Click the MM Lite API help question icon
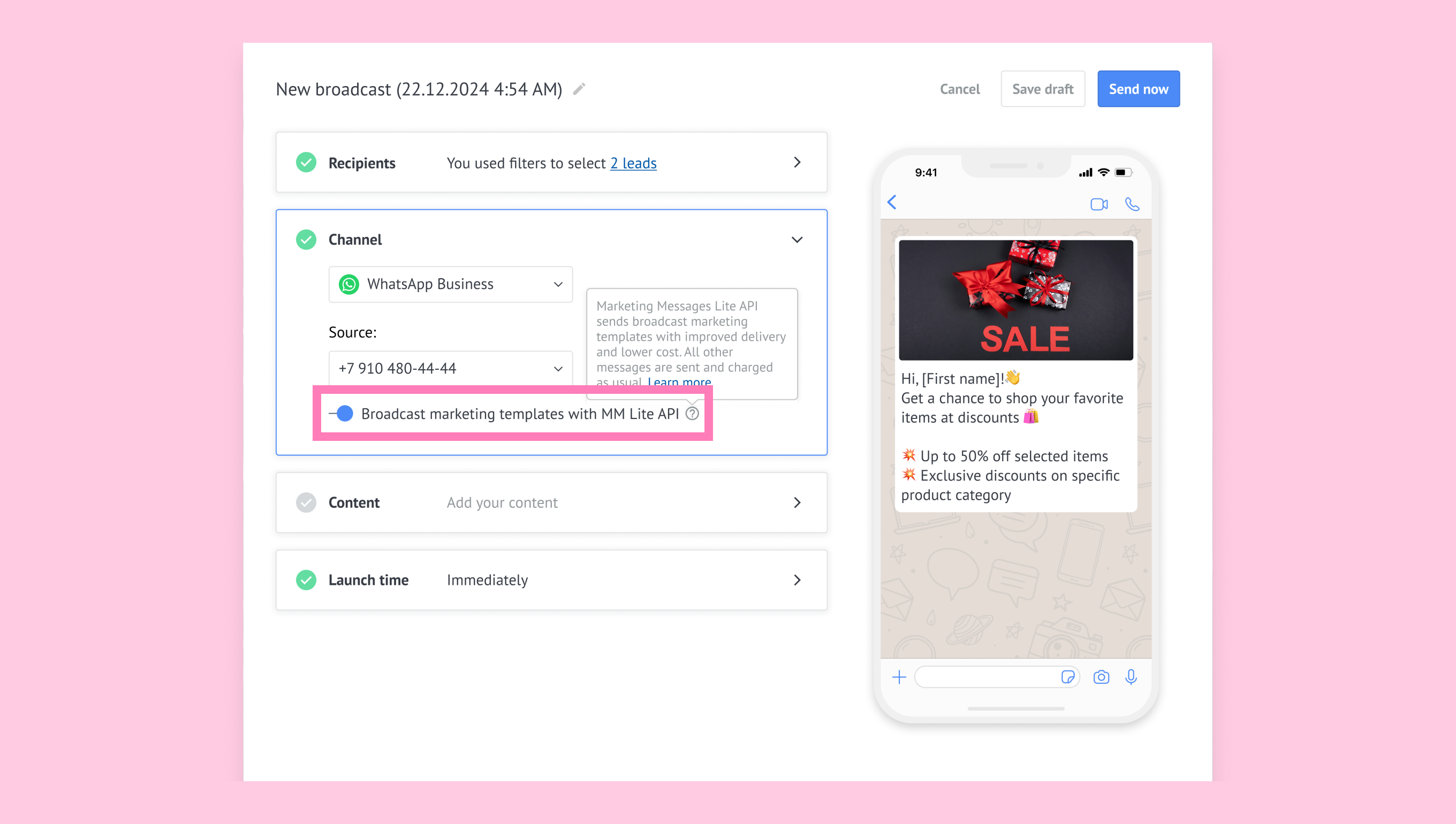Viewport: 1456px width, 824px height. click(x=692, y=414)
